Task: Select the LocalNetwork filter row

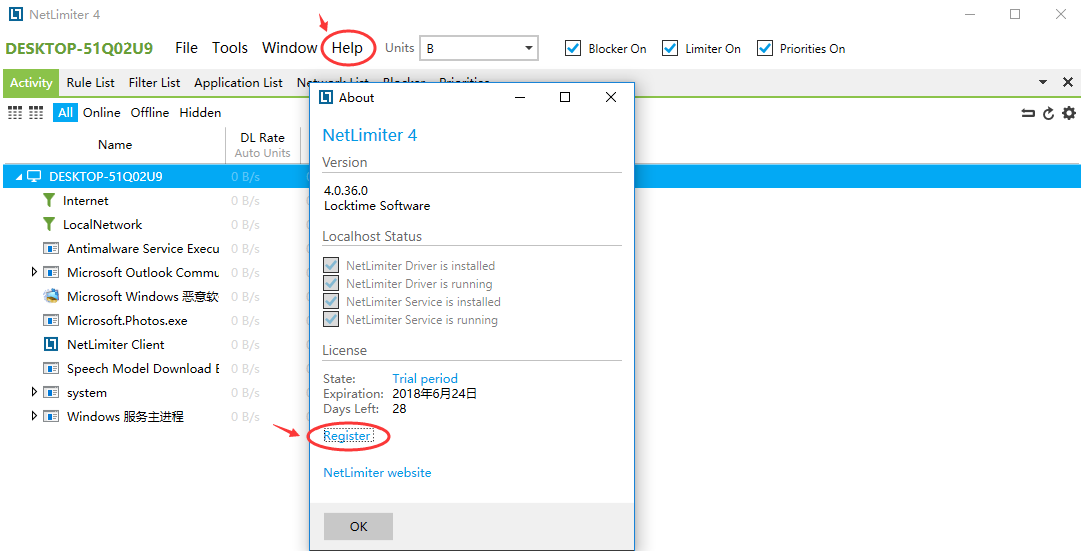Action: pyautogui.click(x=155, y=224)
